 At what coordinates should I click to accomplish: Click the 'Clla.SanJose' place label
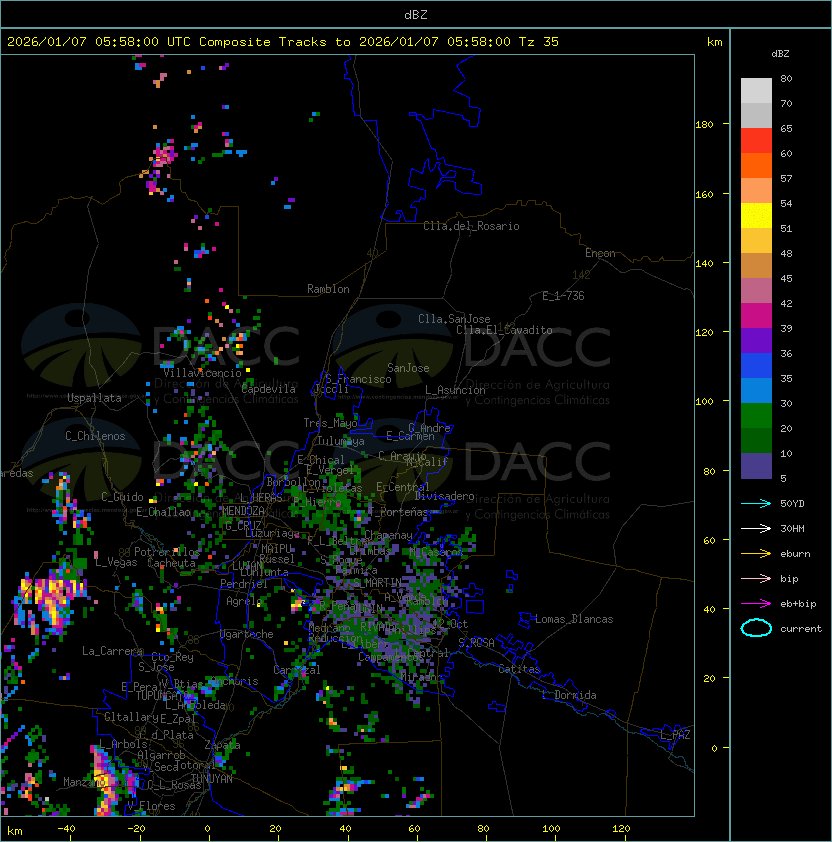tap(454, 319)
